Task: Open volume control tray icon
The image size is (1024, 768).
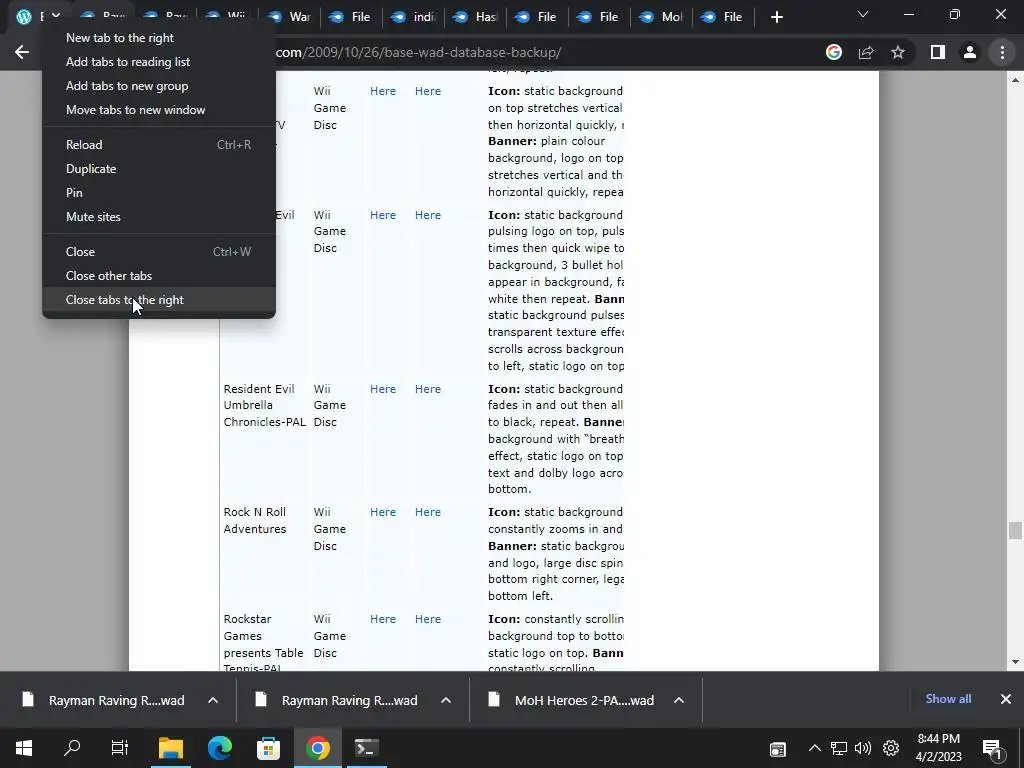Action: click(x=863, y=748)
